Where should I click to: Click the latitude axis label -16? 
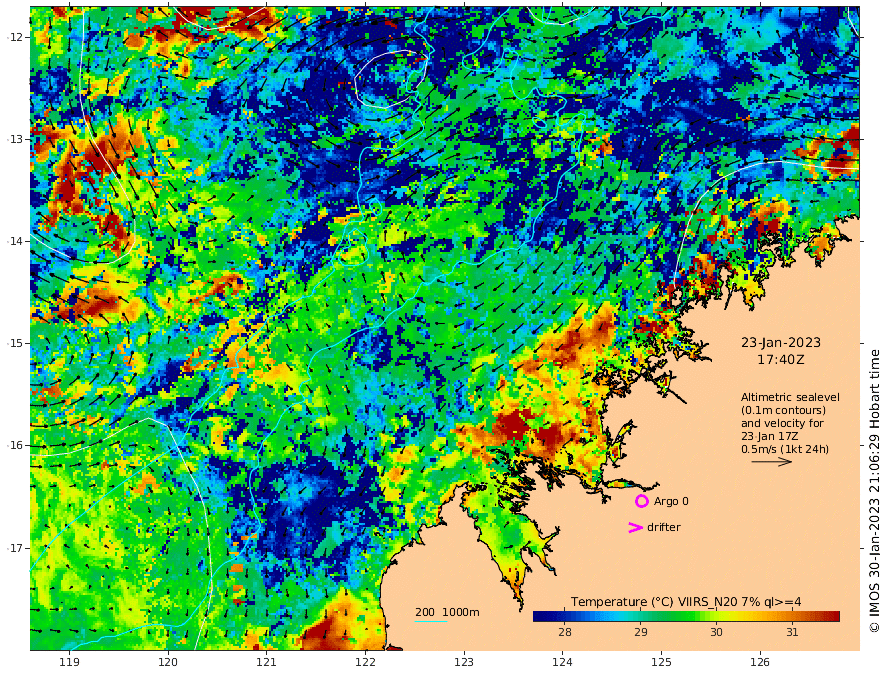click(15, 445)
